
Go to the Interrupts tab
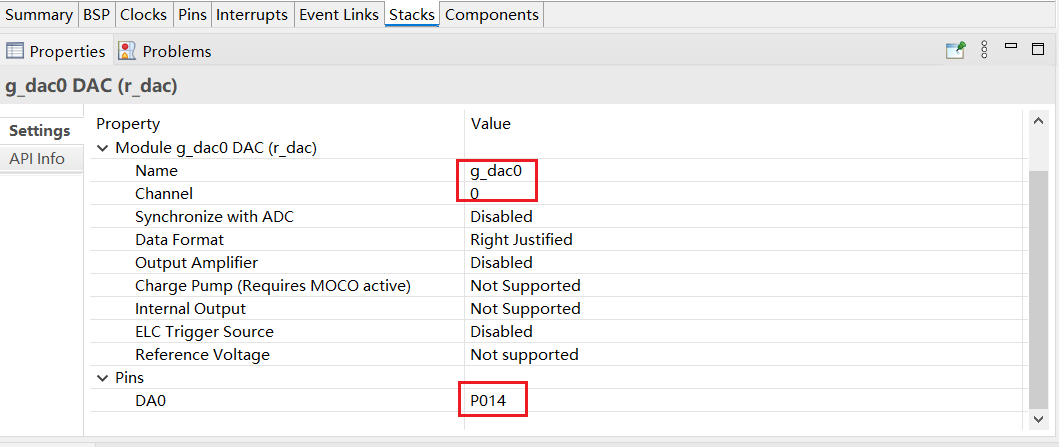[252, 15]
